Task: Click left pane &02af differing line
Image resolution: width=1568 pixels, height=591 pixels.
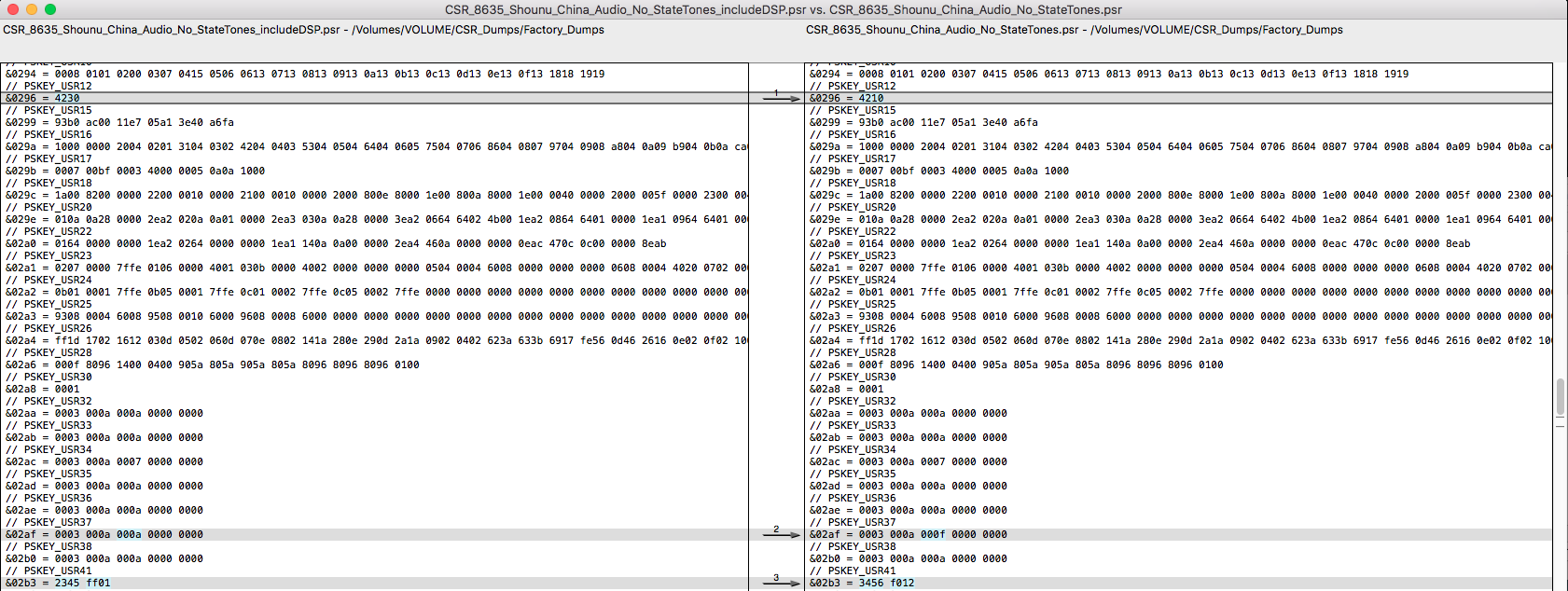Action: [x=104, y=534]
